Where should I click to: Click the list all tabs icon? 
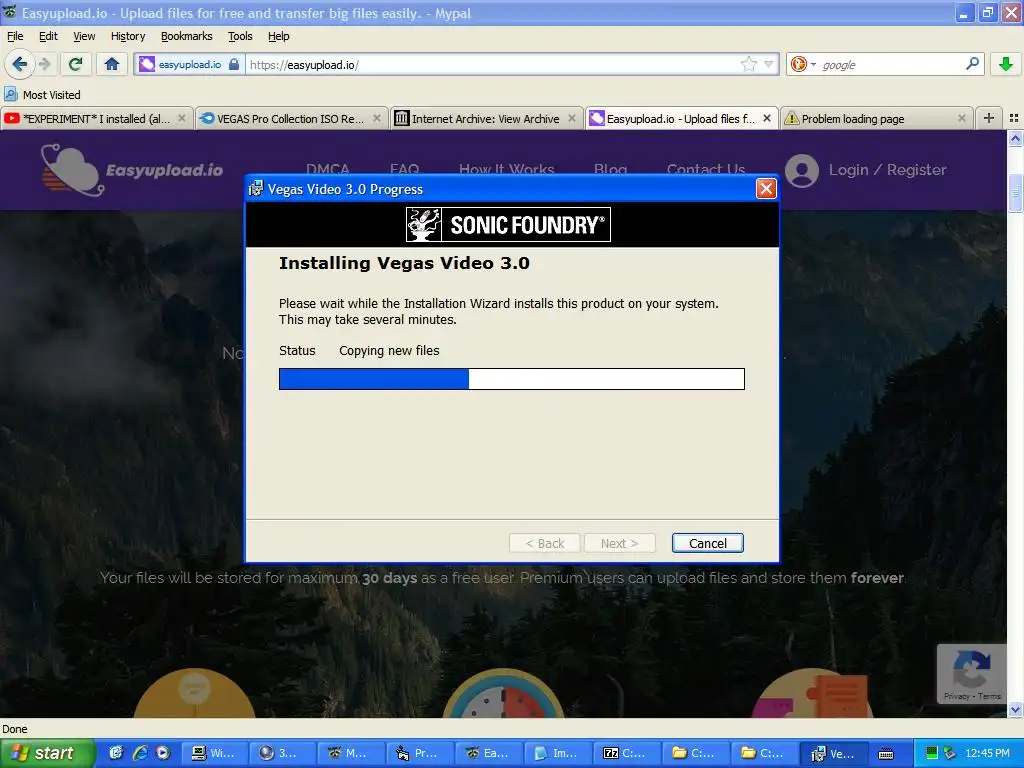(1014, 118)
